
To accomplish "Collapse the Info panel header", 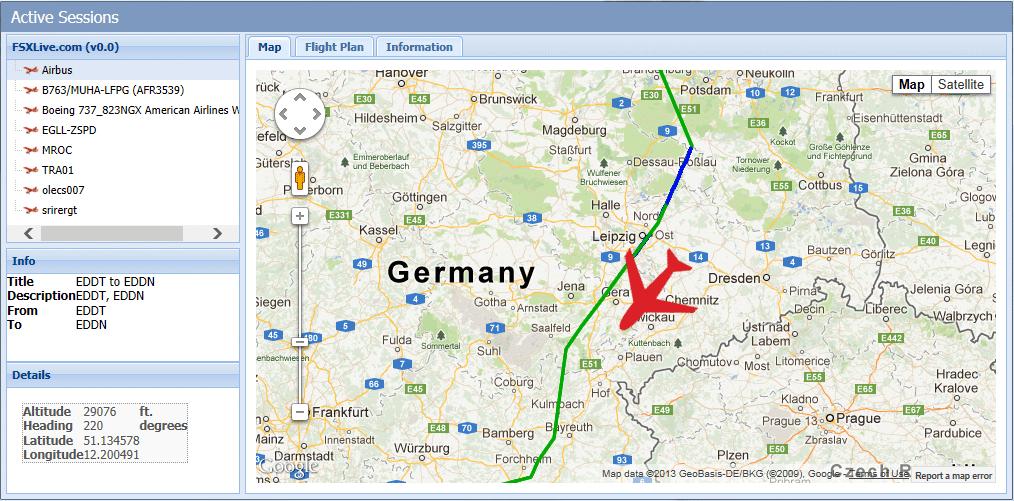I will tap(123, 261).
